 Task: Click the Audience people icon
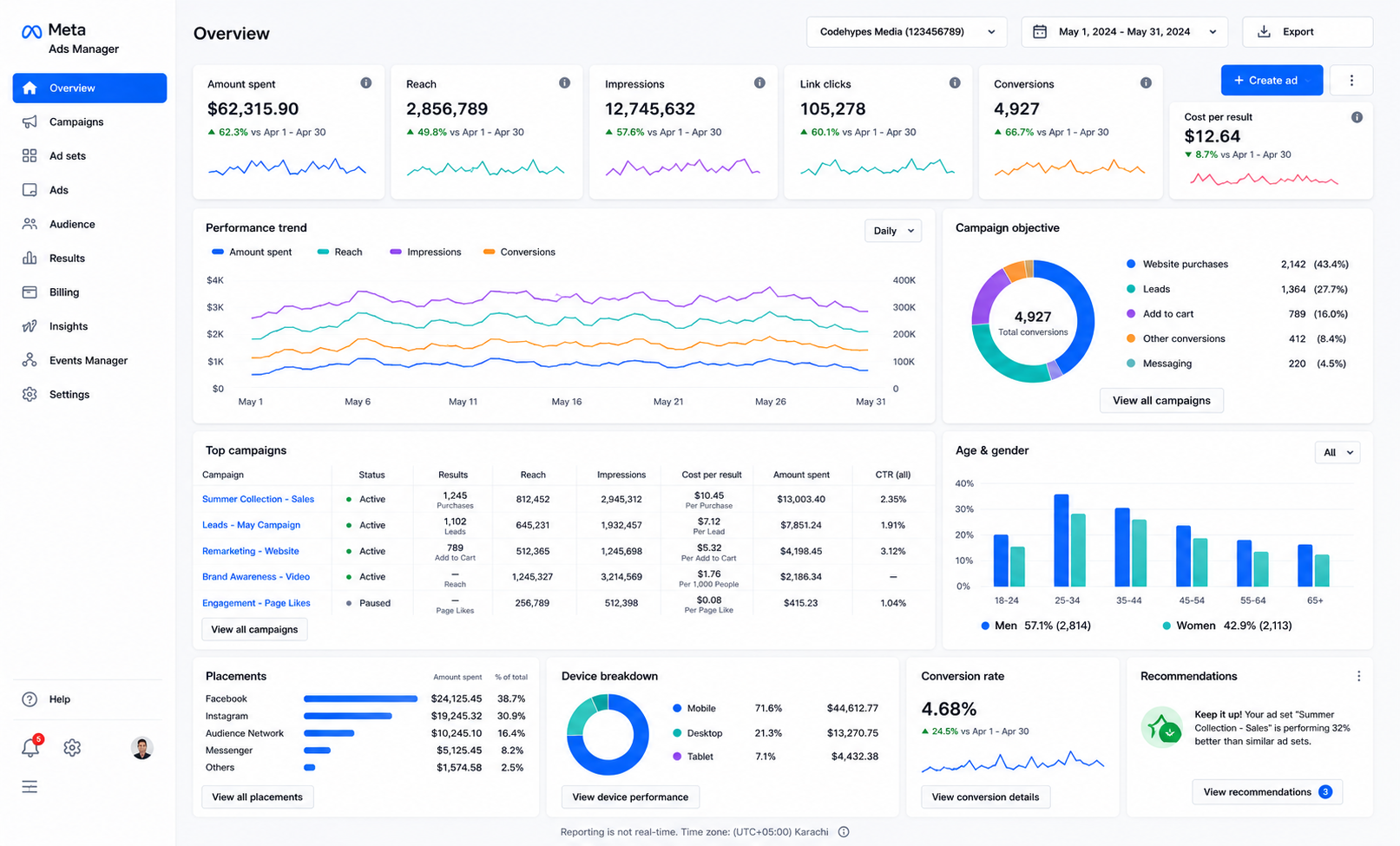pyautogui.click(x=30, y=224)
